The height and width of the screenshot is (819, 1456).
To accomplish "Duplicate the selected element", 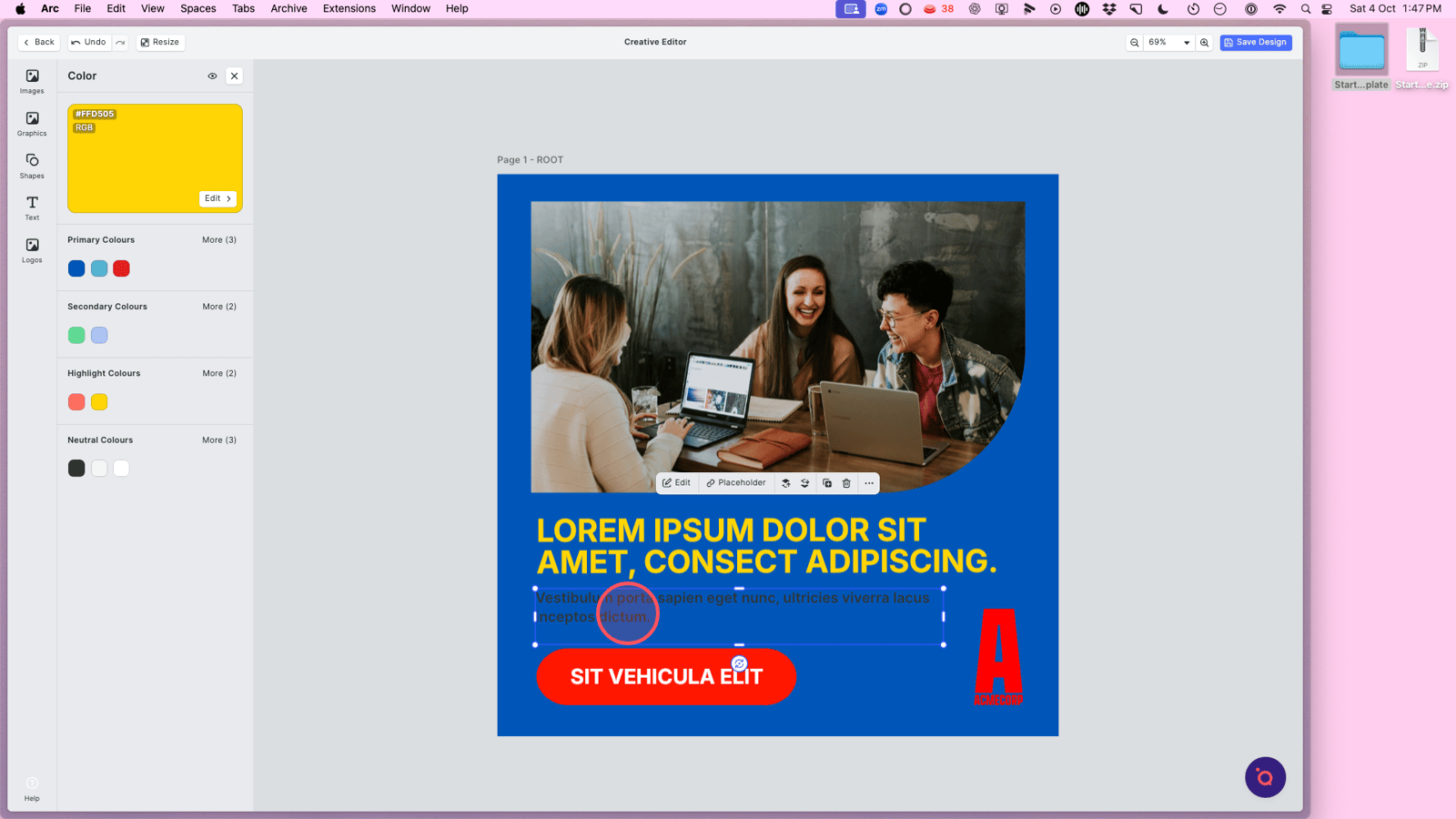I will click(x=827, y=483).
